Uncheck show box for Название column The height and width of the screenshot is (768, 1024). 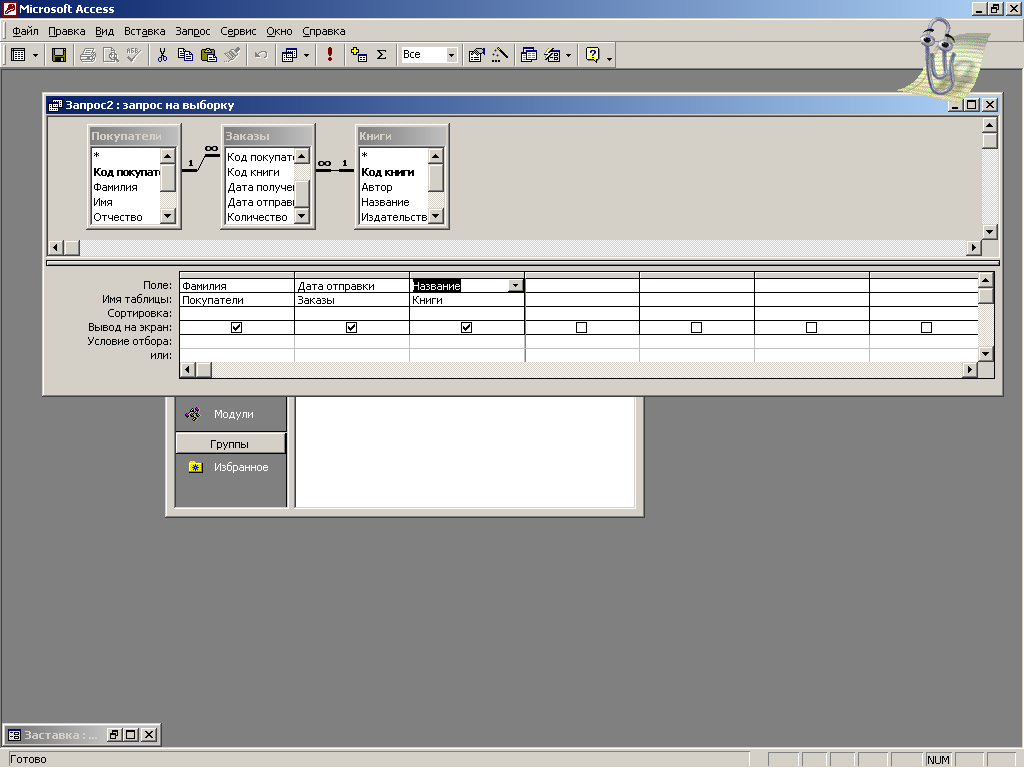pyautogui.click(x=466, y=327)
